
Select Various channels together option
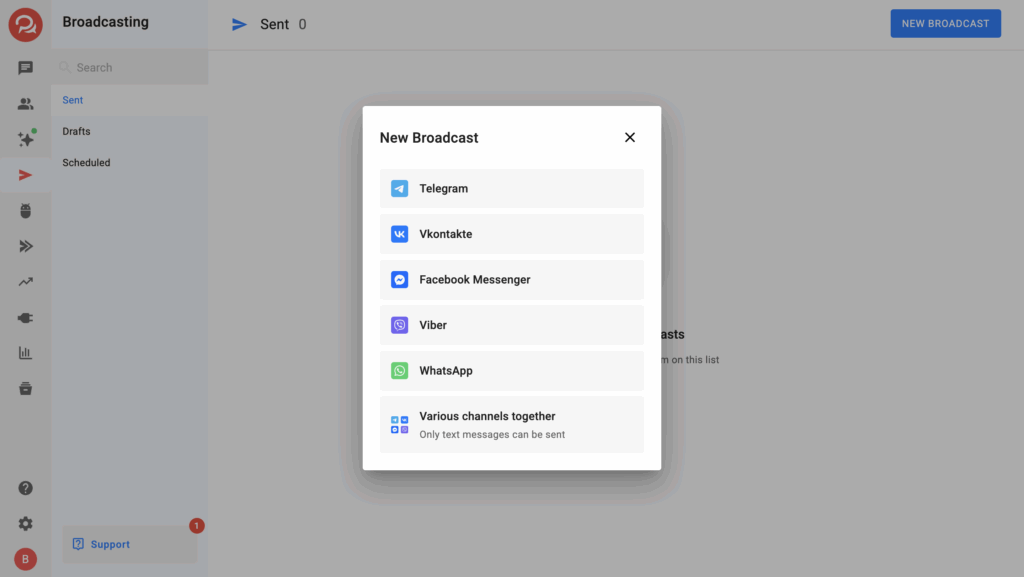click(x=511, y=424)
